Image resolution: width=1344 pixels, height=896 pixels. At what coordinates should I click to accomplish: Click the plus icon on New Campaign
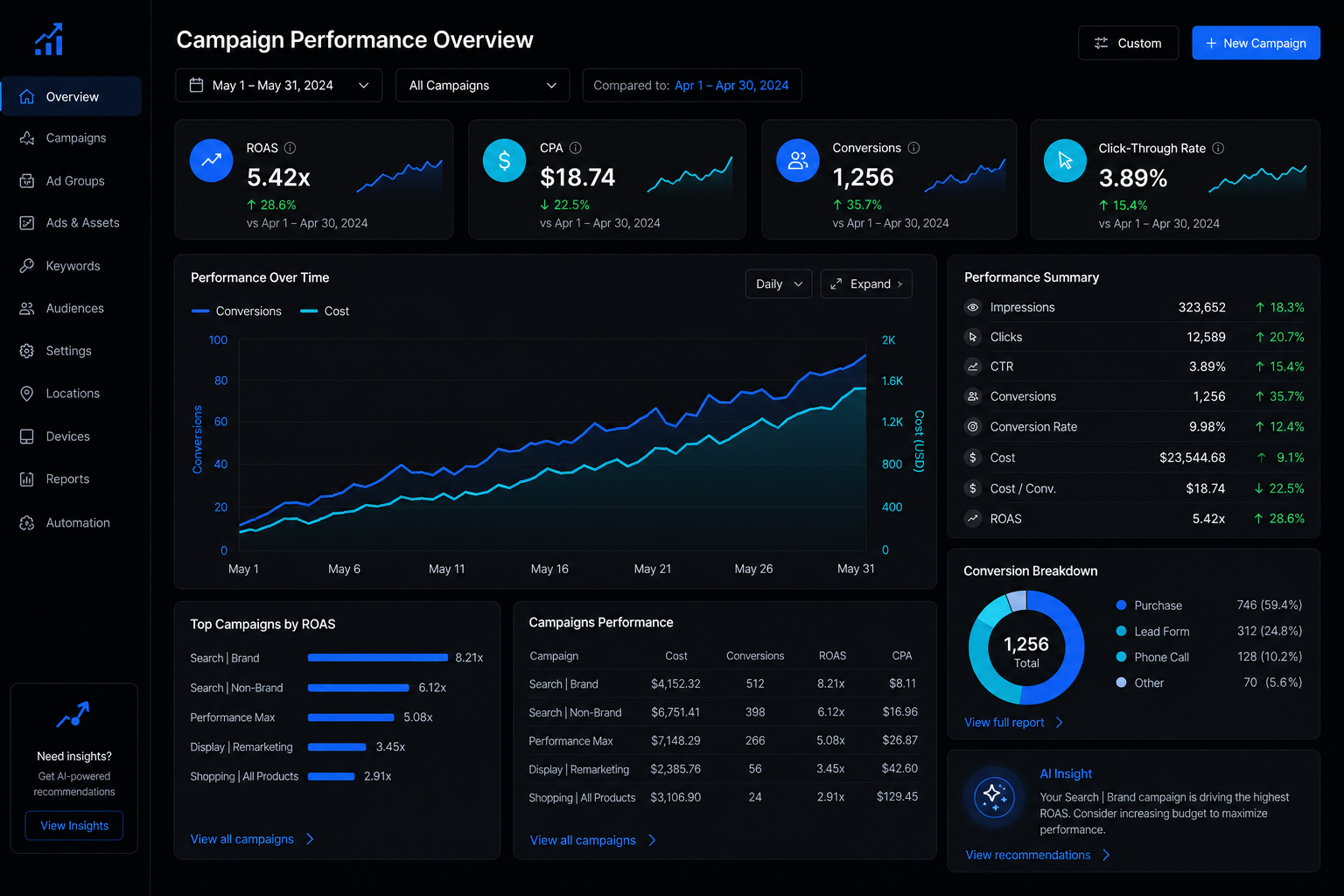click(x=1211, y=43)
